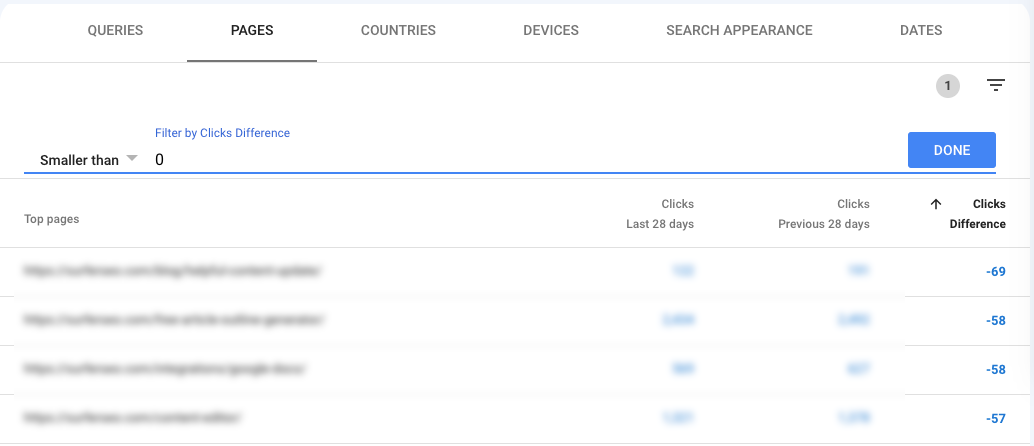Click the Top pages column header

point(51,219)
